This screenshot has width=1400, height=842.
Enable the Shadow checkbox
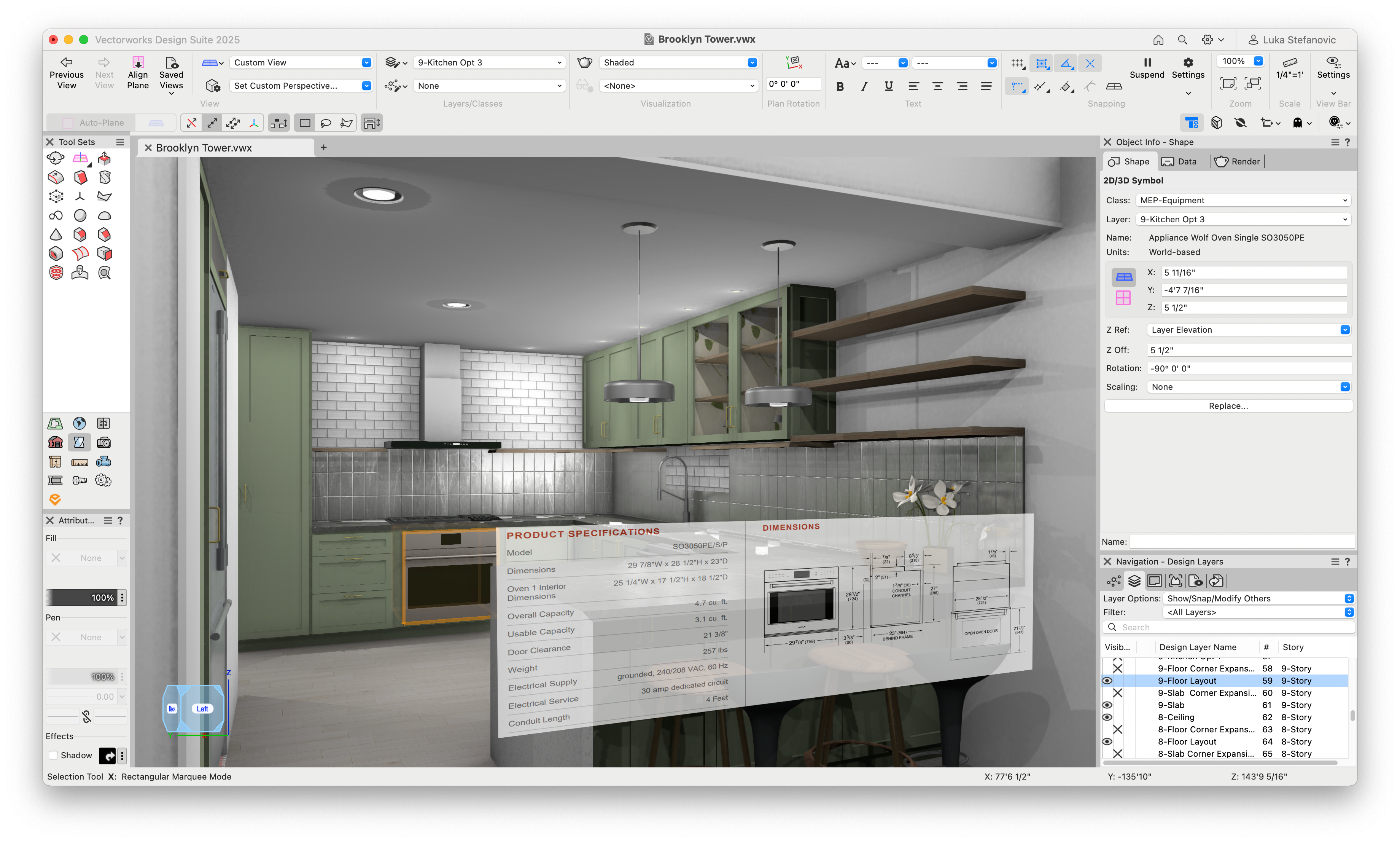[53, 755]
